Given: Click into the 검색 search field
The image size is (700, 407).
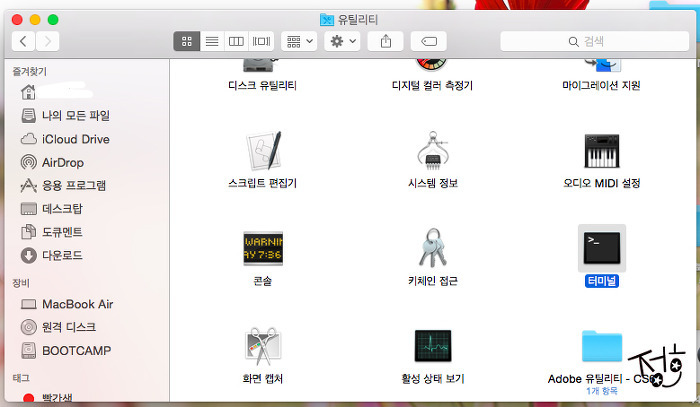Looking at the screenshot, I should pyautogui.click(x=595, y=42).
